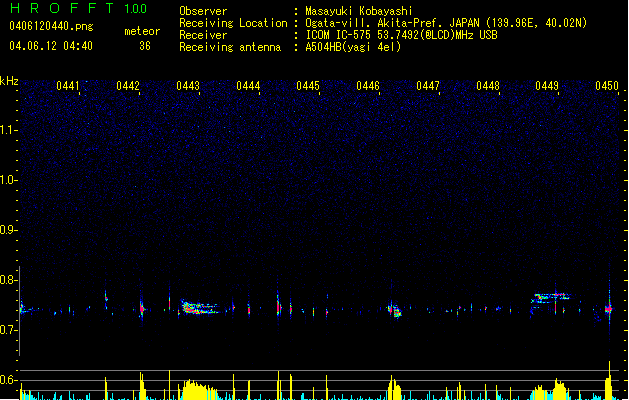Click the Observer field label
The height and width of the screenshot is (400, 629).
pos(203,11)
